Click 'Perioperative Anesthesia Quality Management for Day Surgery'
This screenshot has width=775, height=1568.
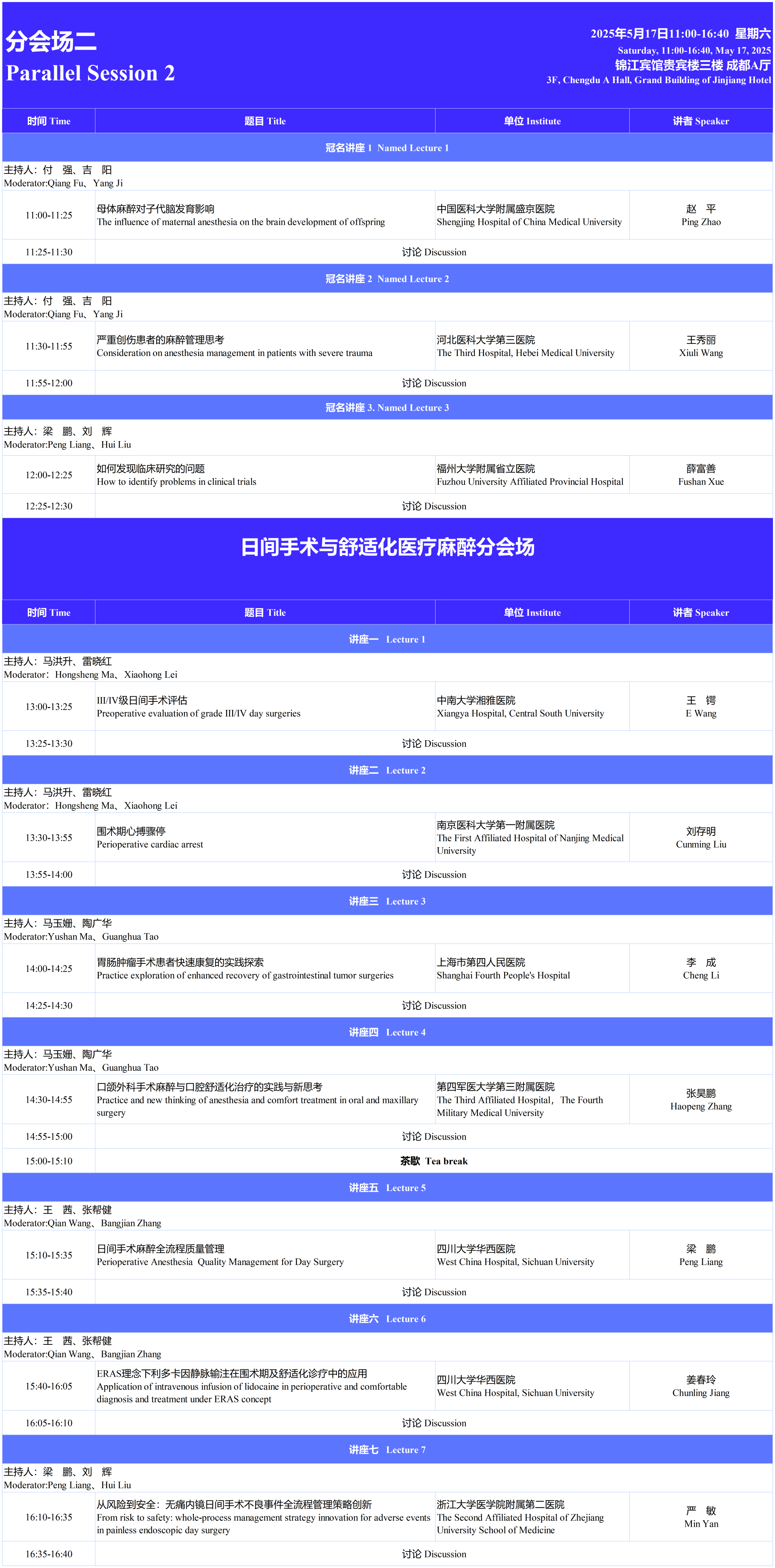[x=220, y=1262]
